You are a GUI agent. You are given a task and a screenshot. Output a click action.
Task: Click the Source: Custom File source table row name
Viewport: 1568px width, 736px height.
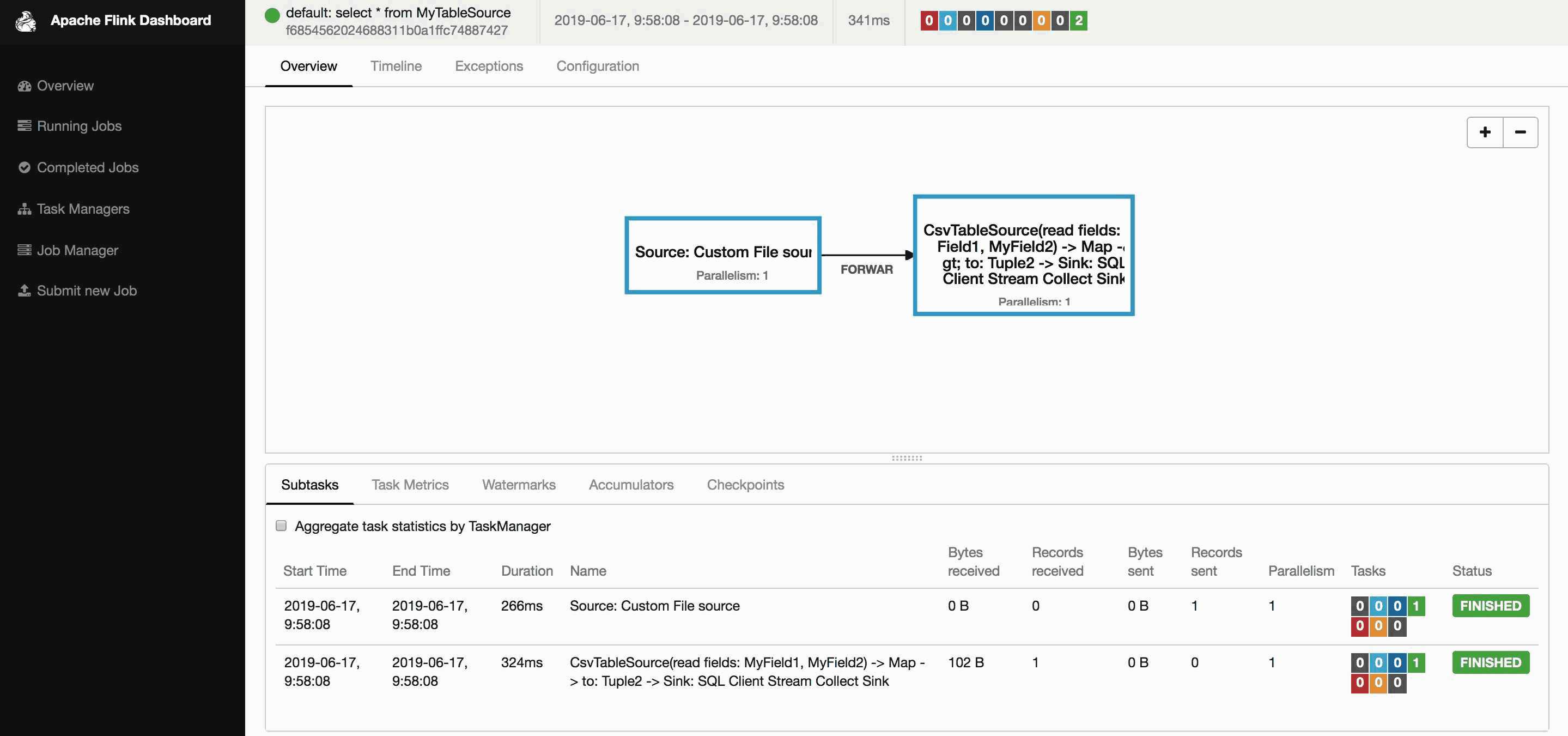tap(654, 606)
